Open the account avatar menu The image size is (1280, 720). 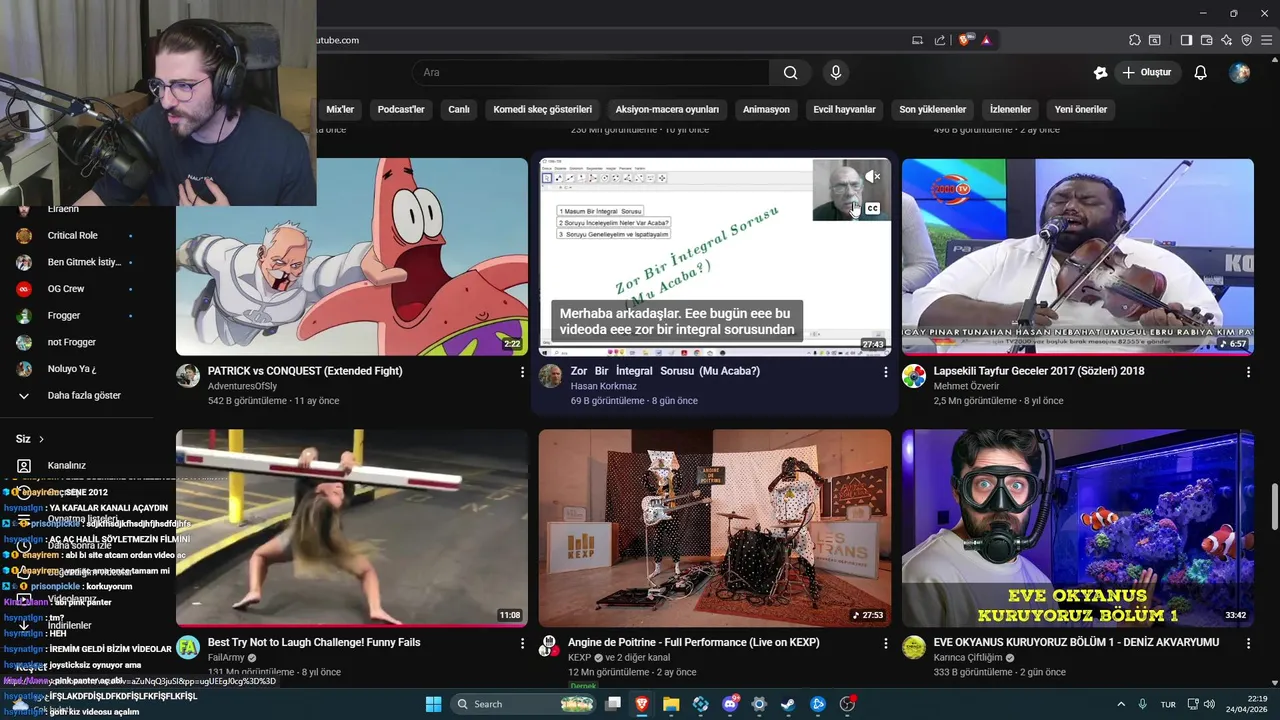coord(1240,72)
